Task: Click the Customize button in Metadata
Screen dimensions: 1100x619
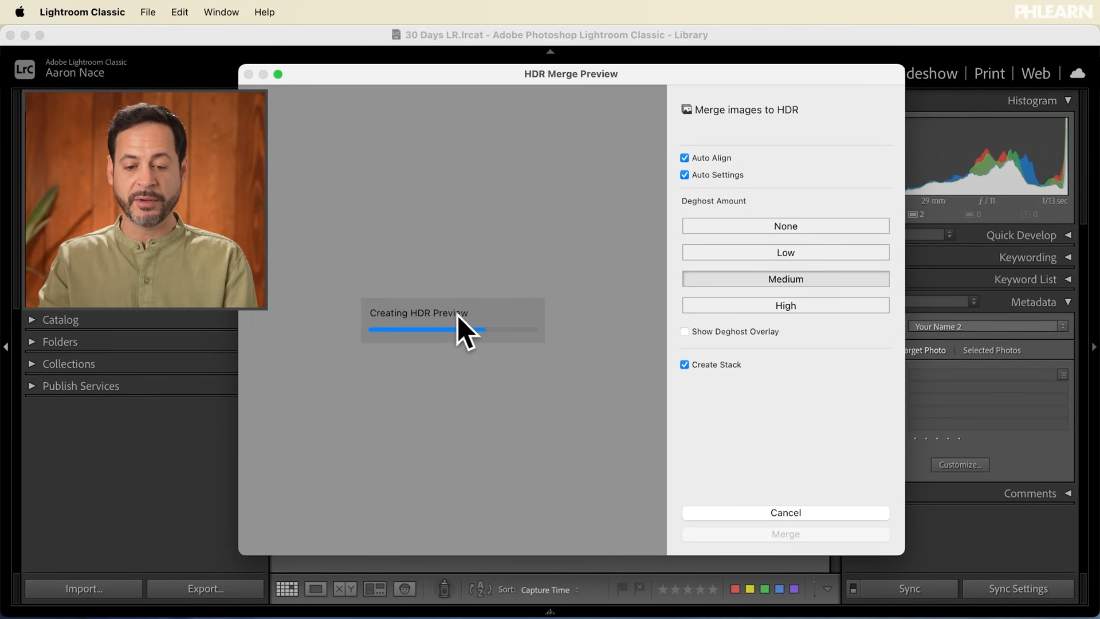Action: 960,465
